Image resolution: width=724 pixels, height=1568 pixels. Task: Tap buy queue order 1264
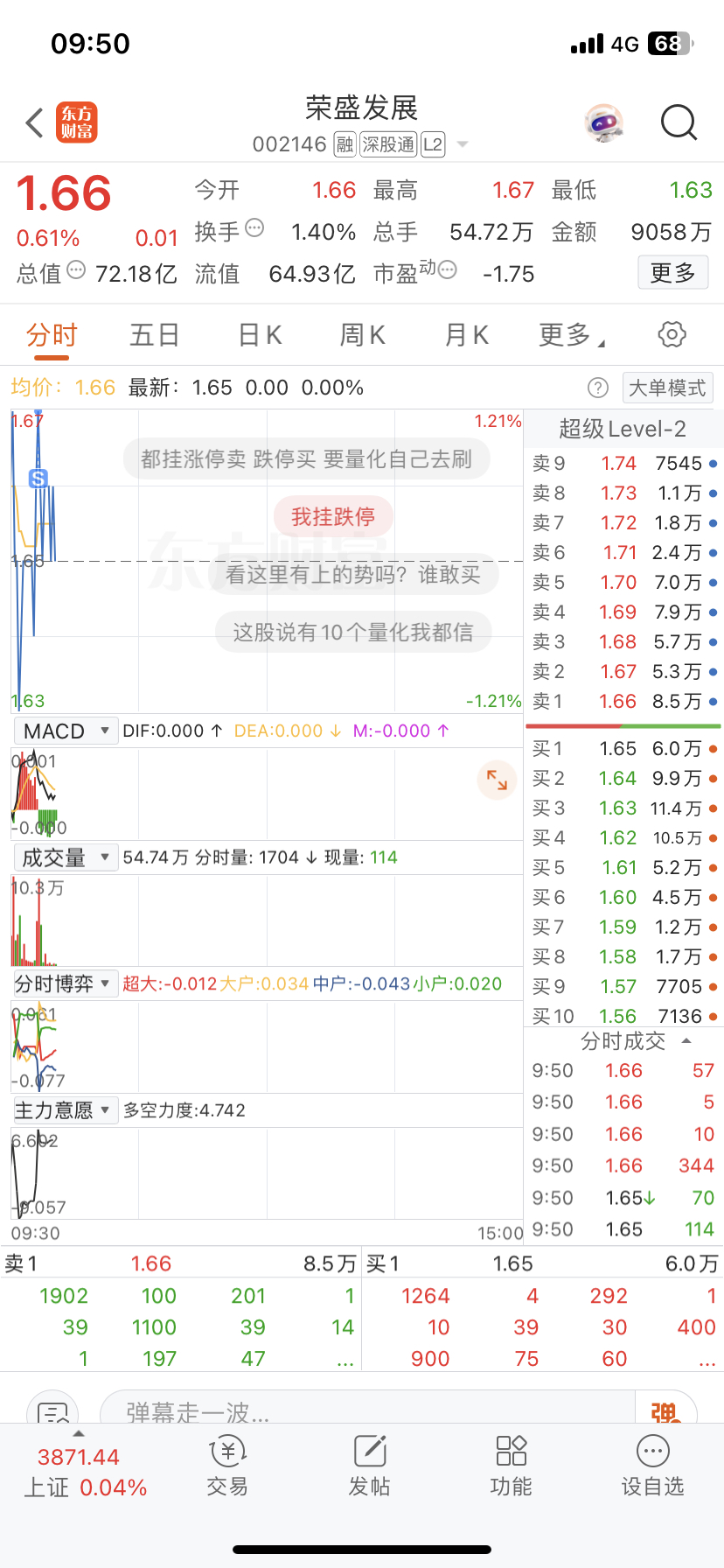426,1296
